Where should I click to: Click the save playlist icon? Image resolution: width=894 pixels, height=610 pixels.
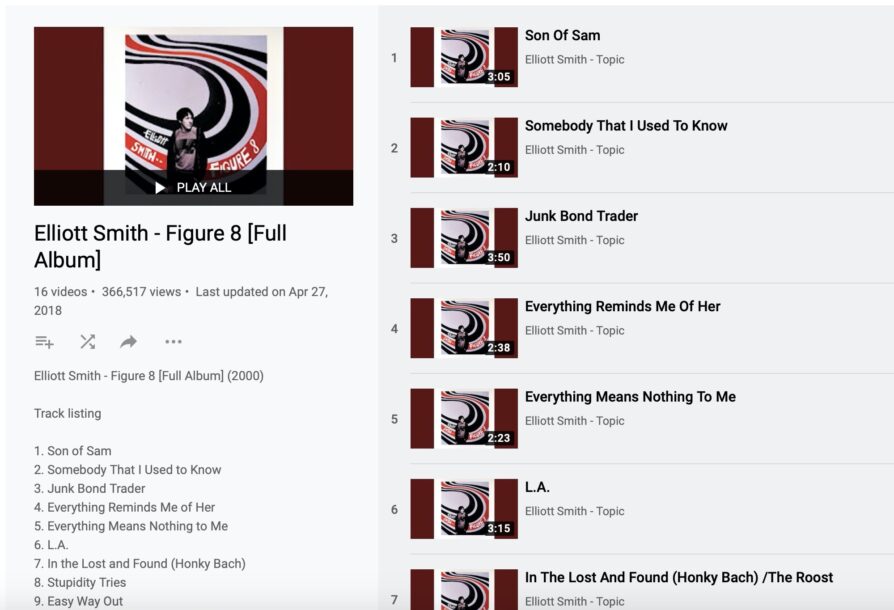44,342
